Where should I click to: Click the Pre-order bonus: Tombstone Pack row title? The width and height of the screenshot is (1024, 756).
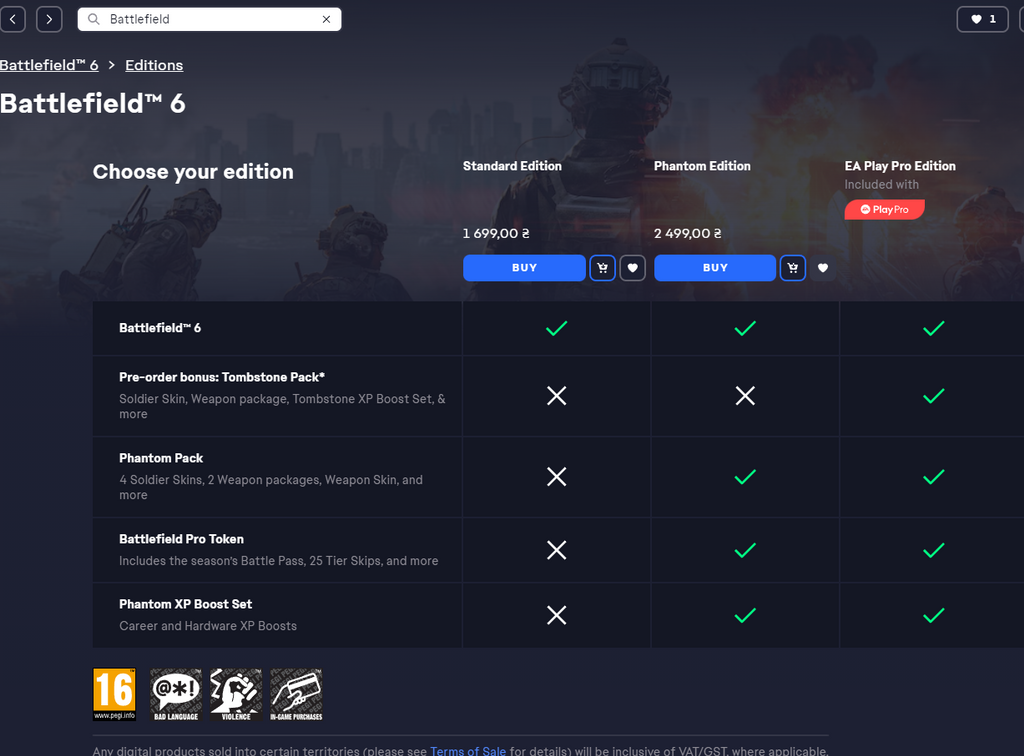click(222, 377)
